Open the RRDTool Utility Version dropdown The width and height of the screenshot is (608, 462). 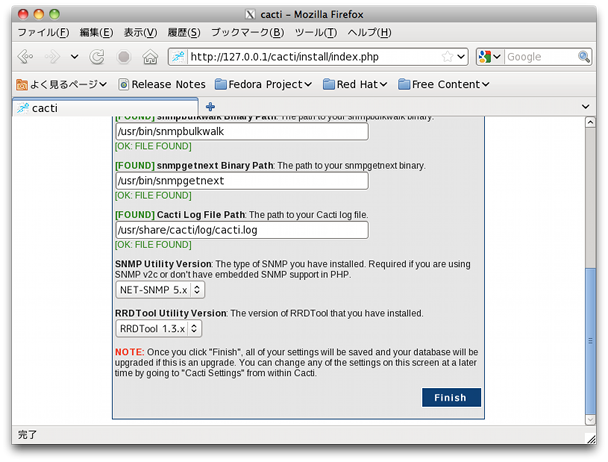(158, 328)
